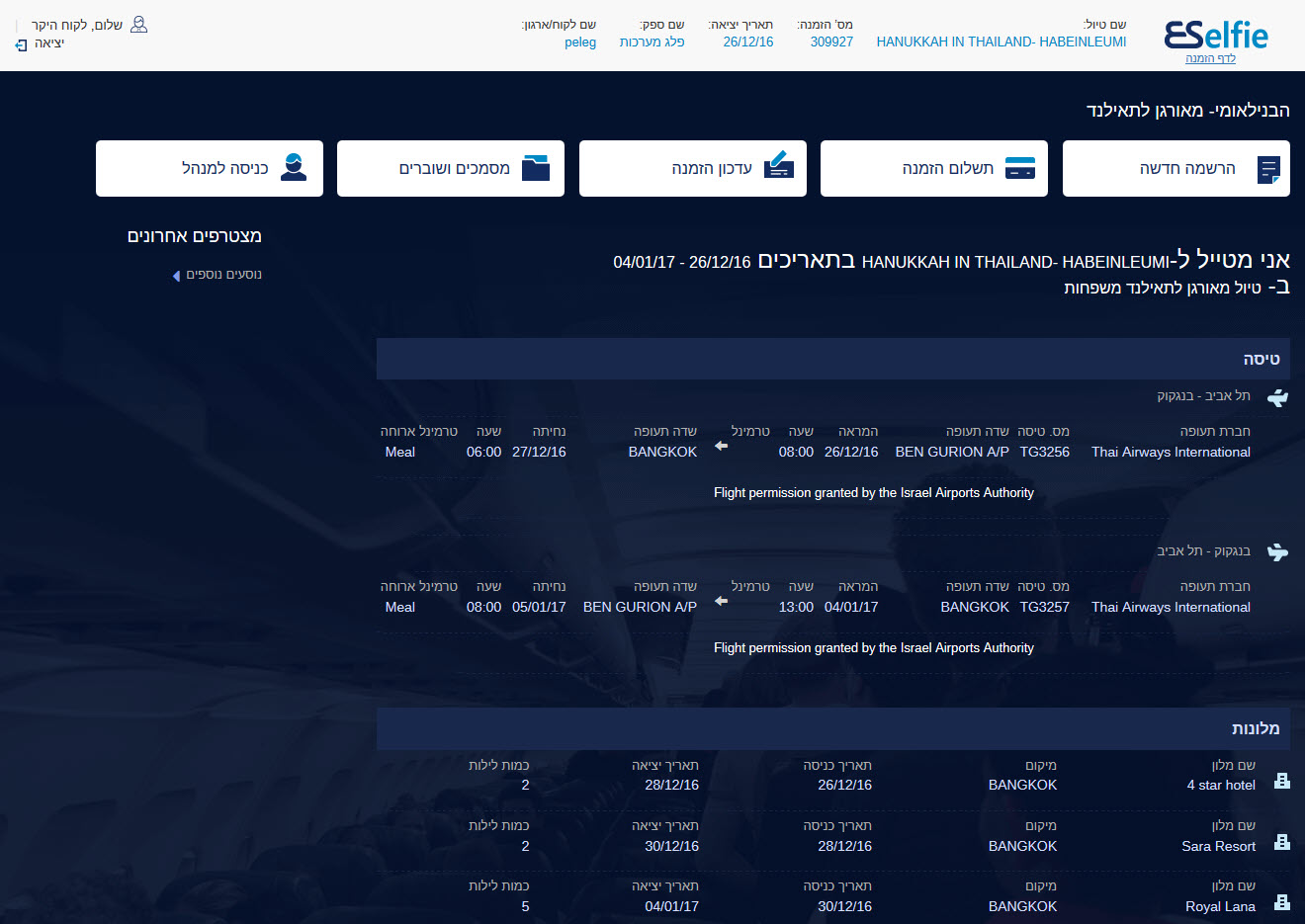Click the credit card payment icon

point(1019,169)
